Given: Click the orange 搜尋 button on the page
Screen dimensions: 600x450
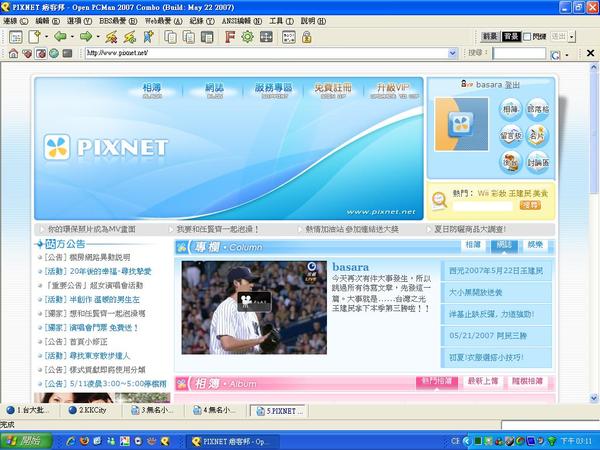Looking at the screenshot, I should pyautogui.click(x=530, y=205).
